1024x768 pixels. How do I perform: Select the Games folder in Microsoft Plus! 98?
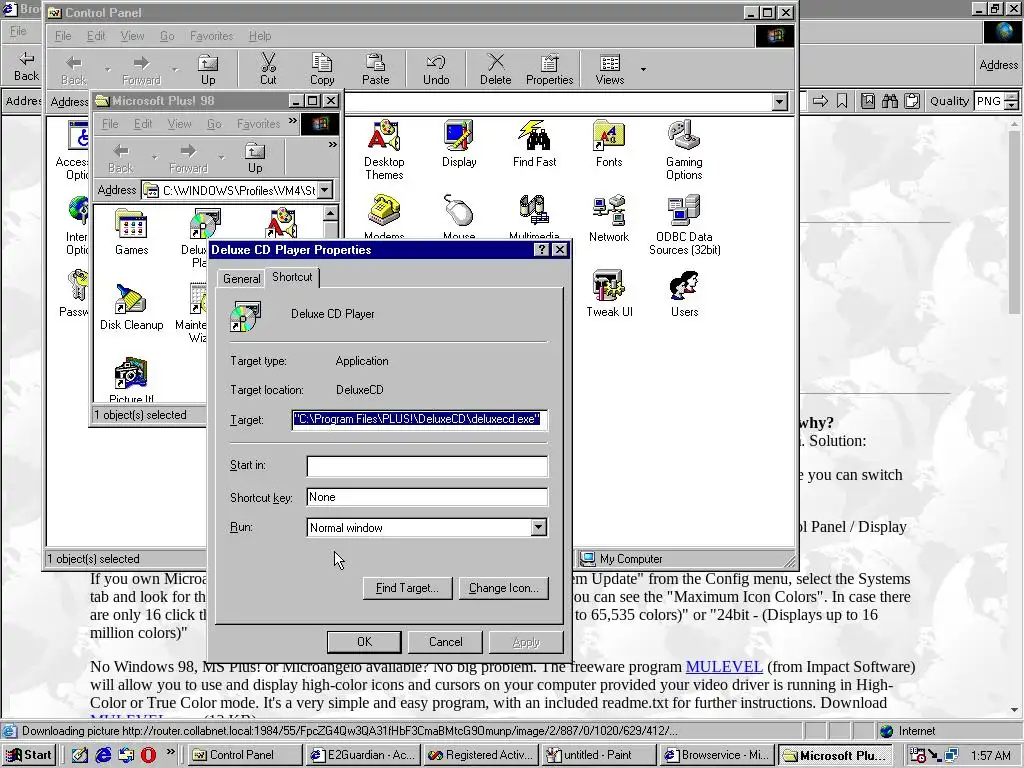(131, 232)
